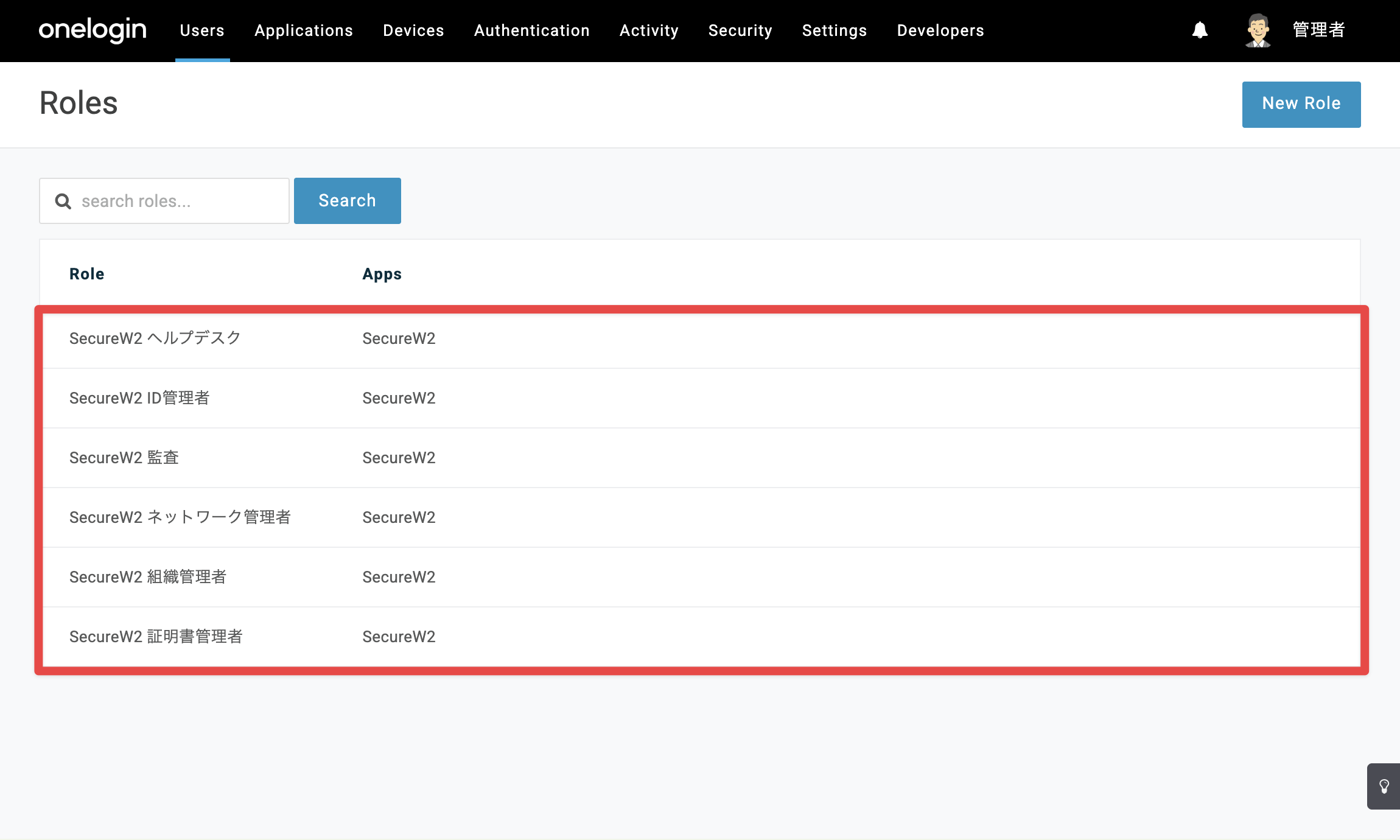Click the Apps column header
Viewport: 1400px width, 840px height.
(382, 274)
